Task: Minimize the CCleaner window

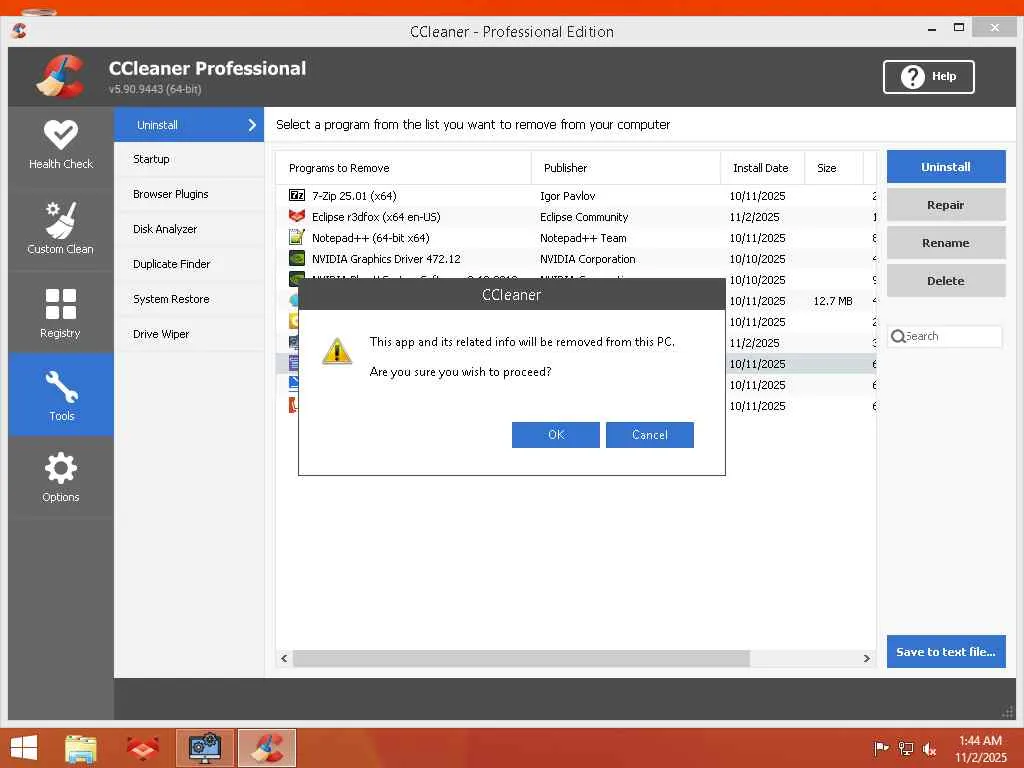Action: (x=932, y=29)
